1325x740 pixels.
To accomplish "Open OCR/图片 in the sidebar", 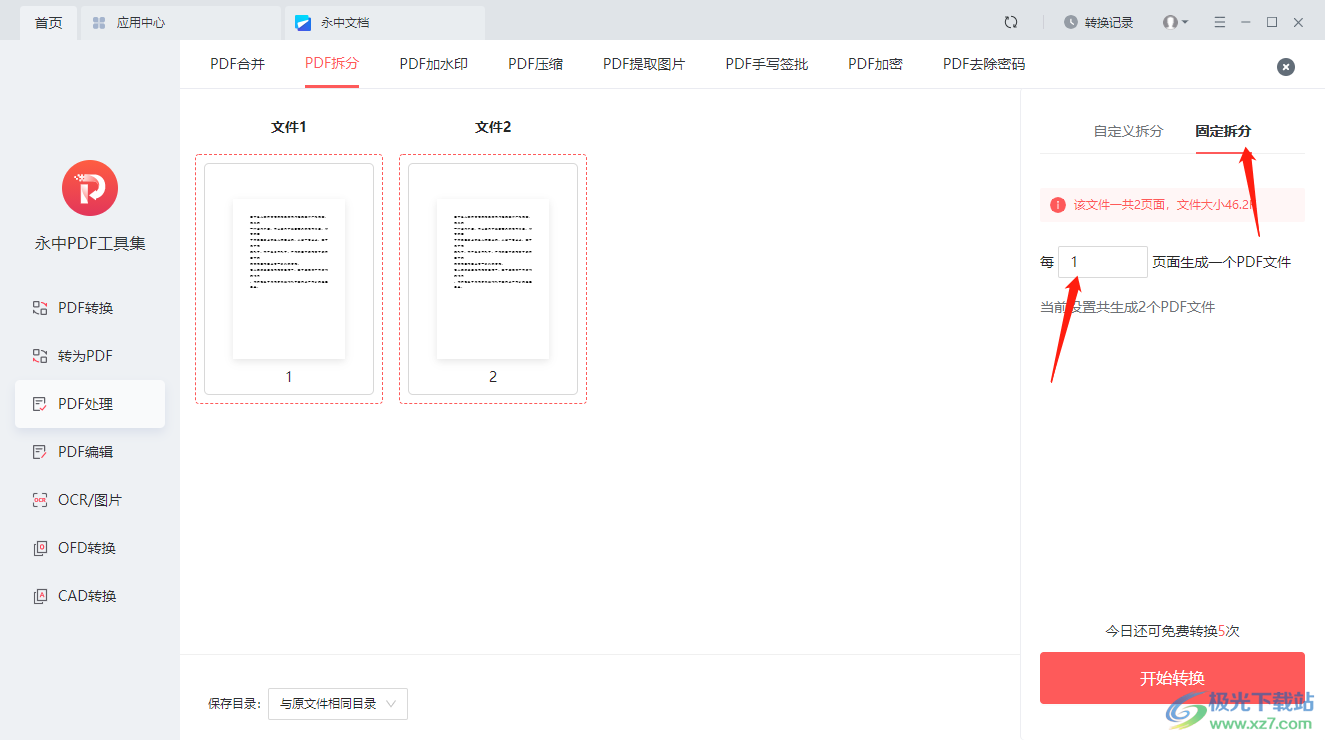I will (x=90, y=500).
